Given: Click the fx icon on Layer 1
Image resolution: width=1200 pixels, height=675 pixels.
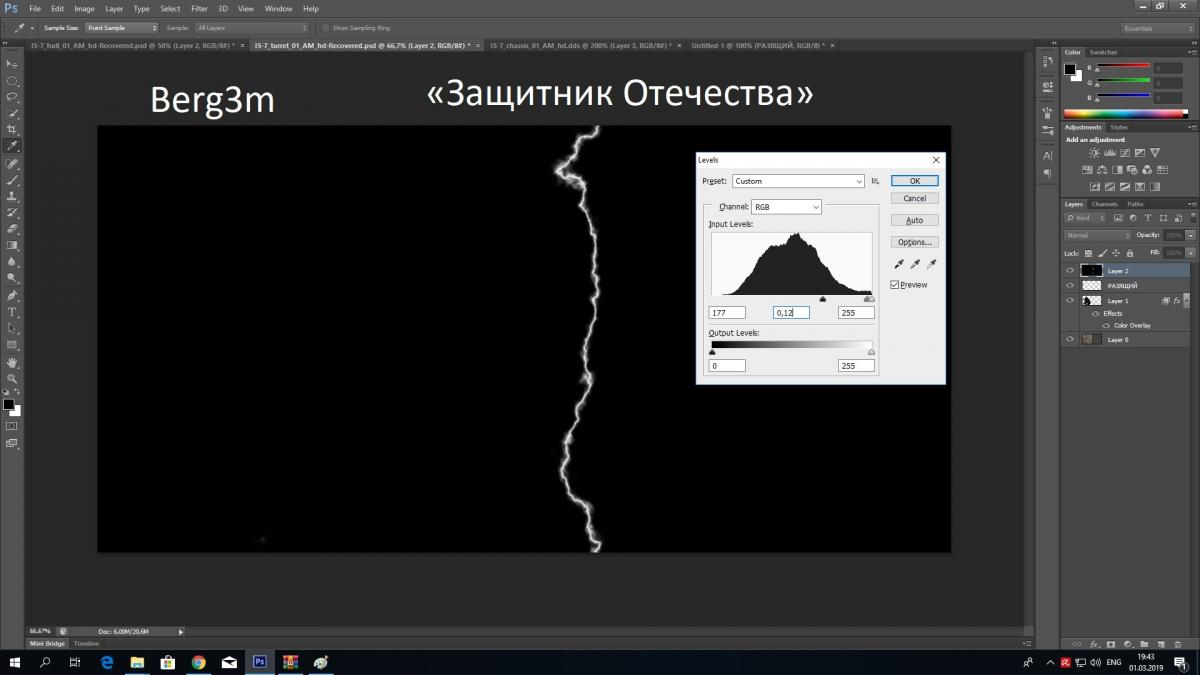Looking at the screenshot, I should click(1177, 300).
